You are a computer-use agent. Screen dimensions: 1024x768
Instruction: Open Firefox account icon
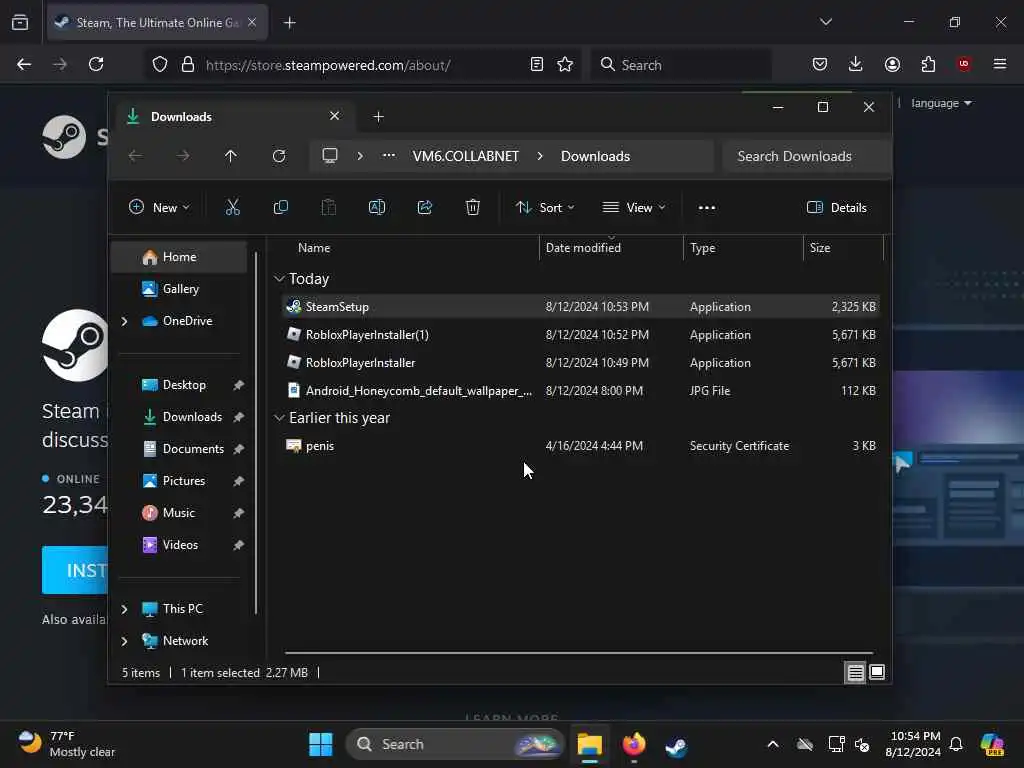[892, 64]
